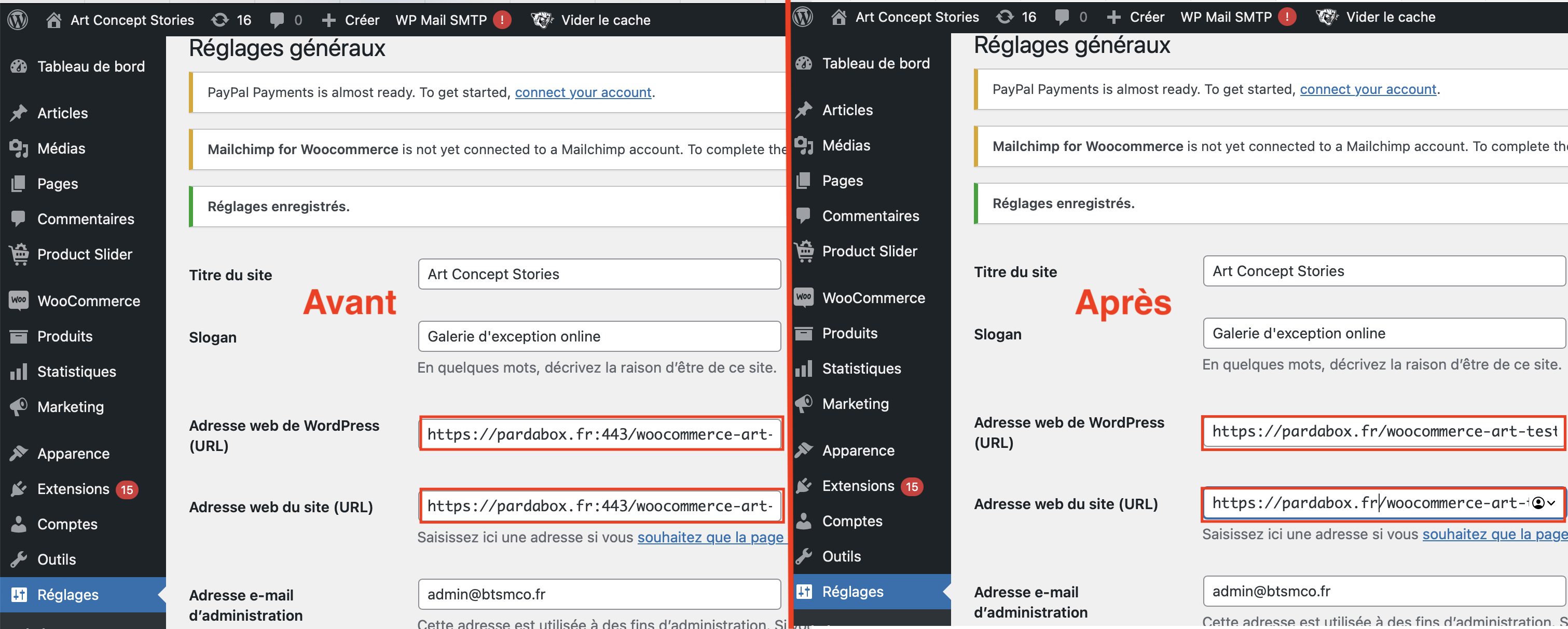Open the updates icon showing 16, Avant side
1568x629 pixels.
click(220, 20)
